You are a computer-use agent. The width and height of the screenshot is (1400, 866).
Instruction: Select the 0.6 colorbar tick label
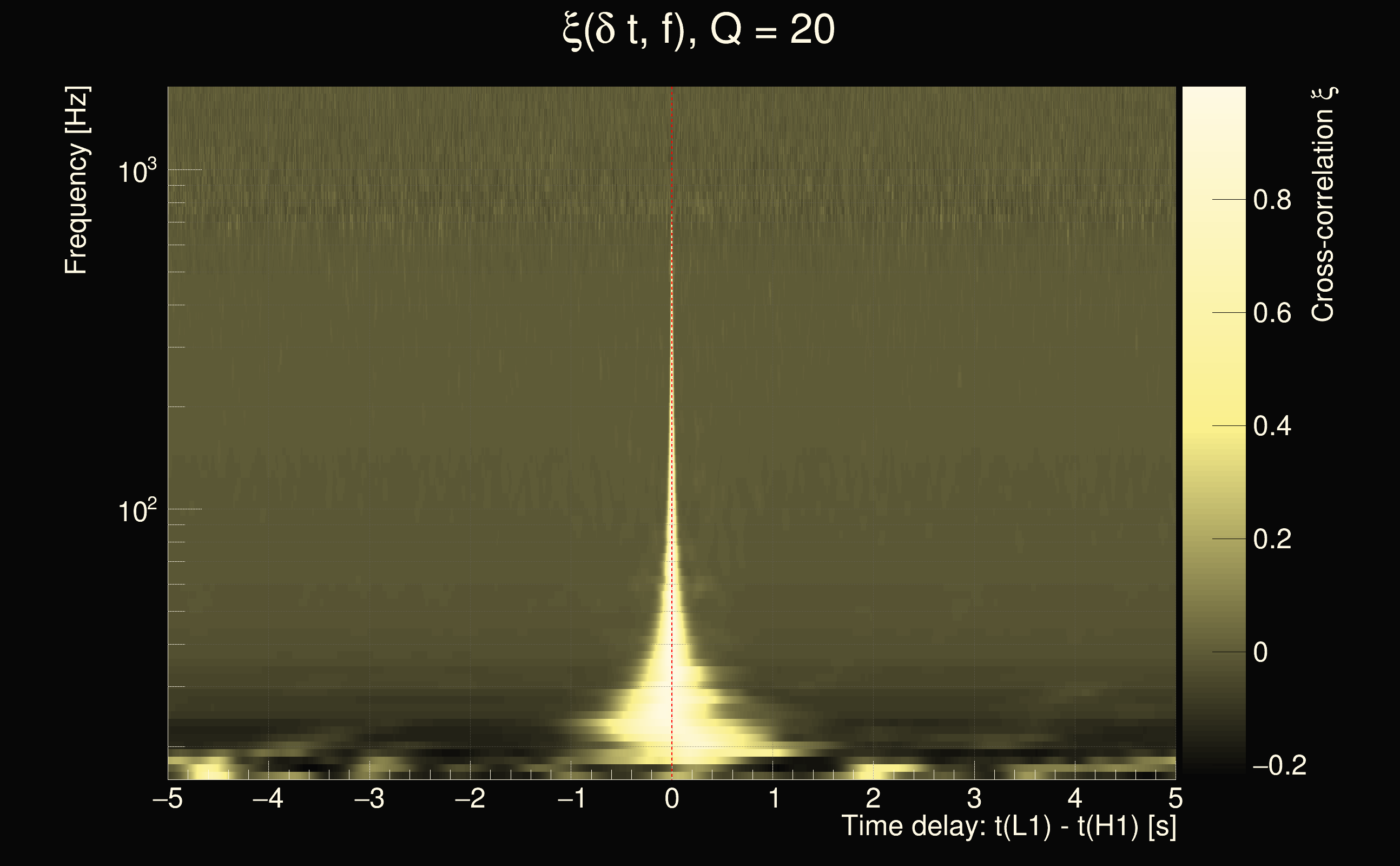(x=1272, y=313)
